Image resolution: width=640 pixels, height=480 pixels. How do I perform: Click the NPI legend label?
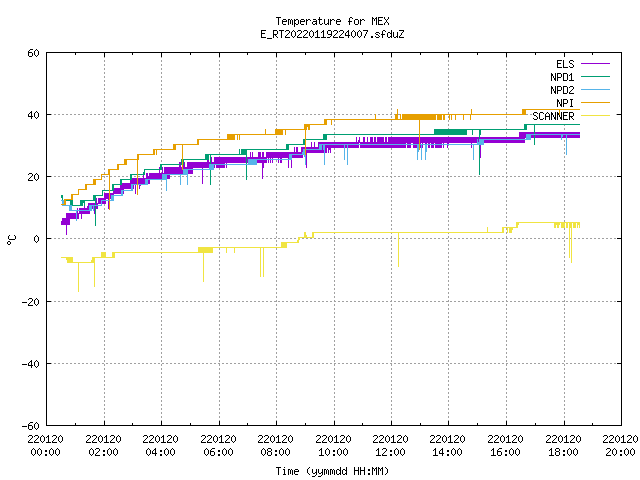pos(565,103)
